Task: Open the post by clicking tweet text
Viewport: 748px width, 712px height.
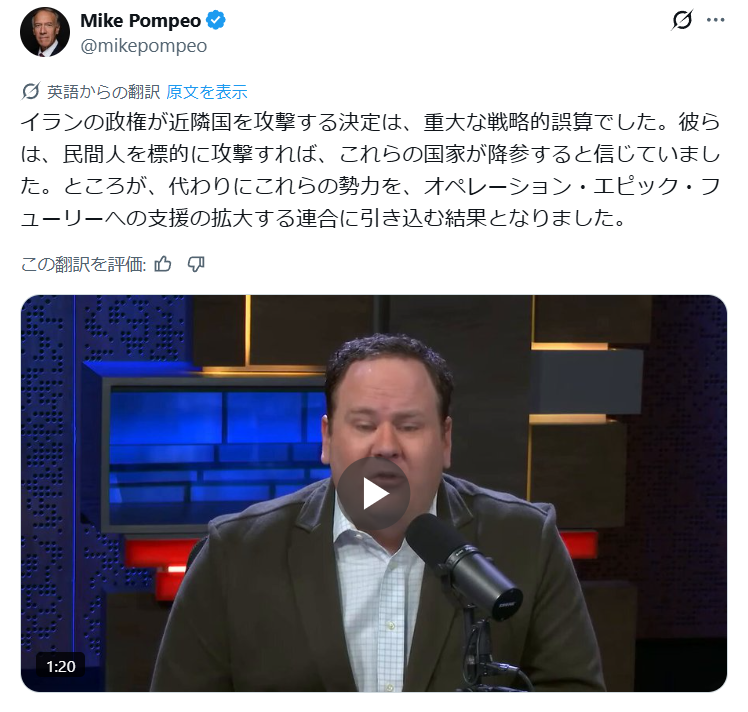Action: 370,170
